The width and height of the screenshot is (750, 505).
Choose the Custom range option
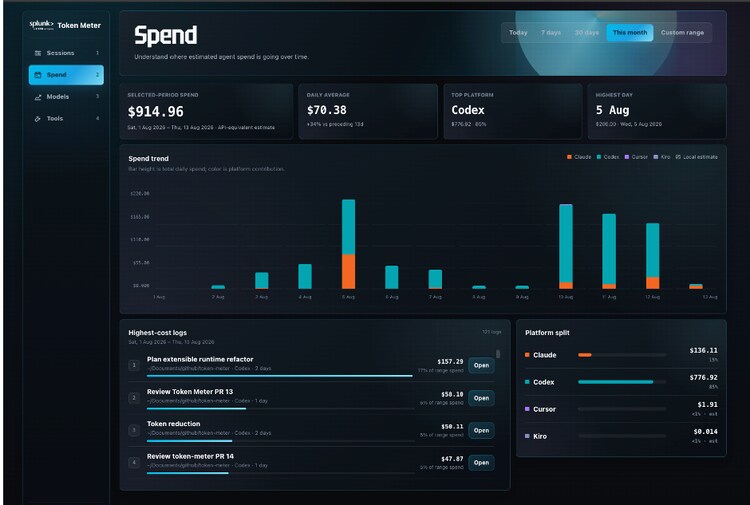click(x=683, y=33)
